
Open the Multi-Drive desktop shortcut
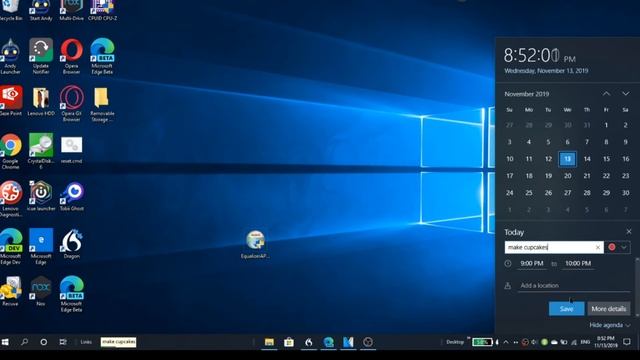tap(71, 10)
